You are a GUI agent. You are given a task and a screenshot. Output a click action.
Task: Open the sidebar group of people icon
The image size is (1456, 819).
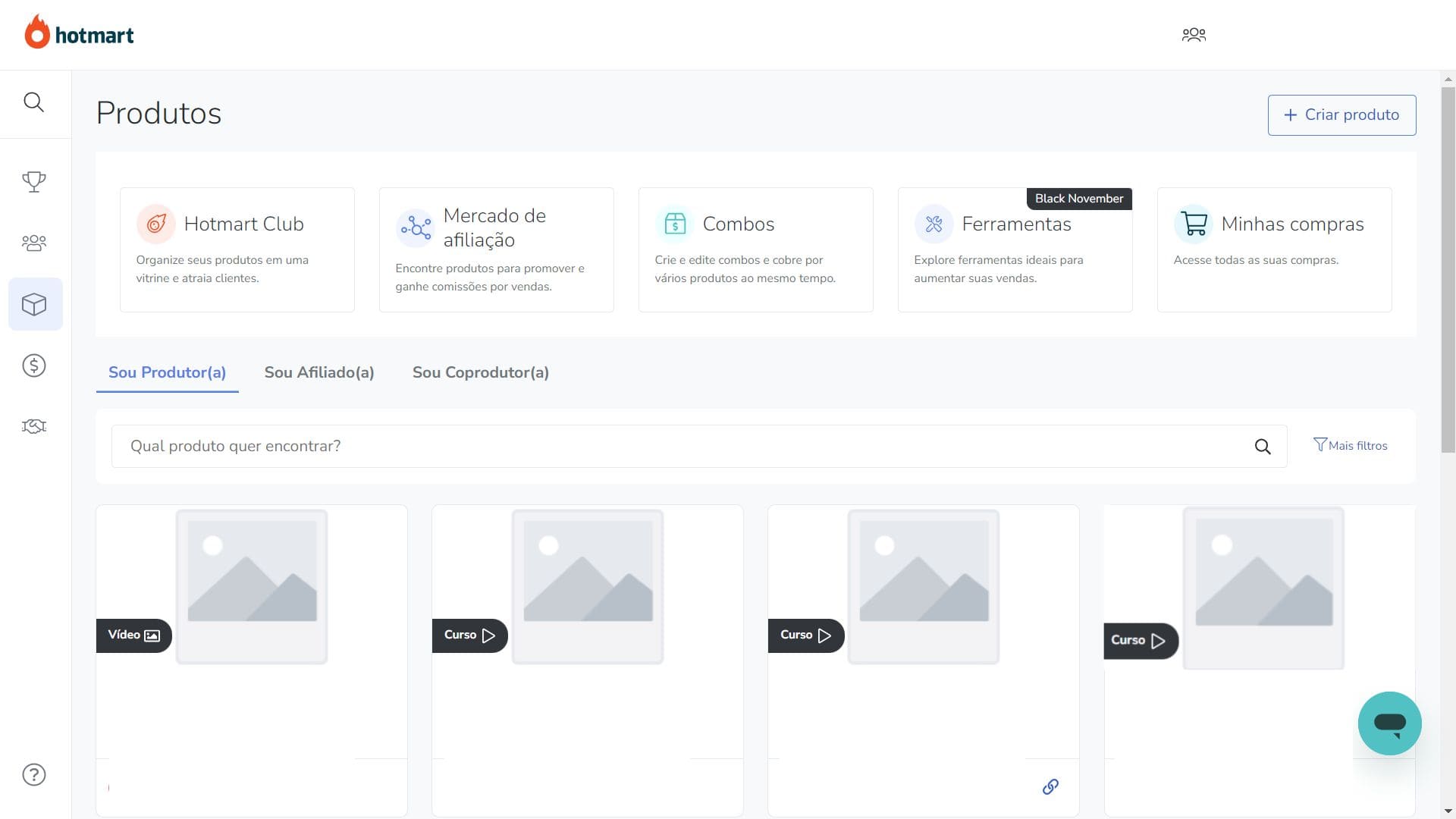coord(33,243)
